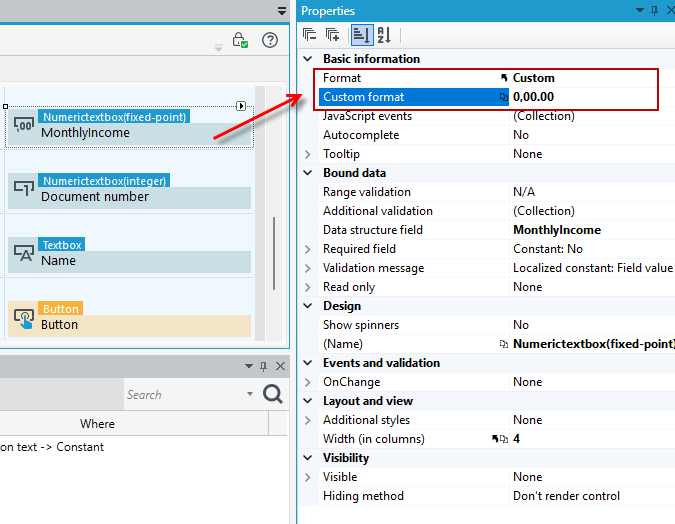
Task: Click the 'on text -> Constant' row
Action: pos(52,447)
